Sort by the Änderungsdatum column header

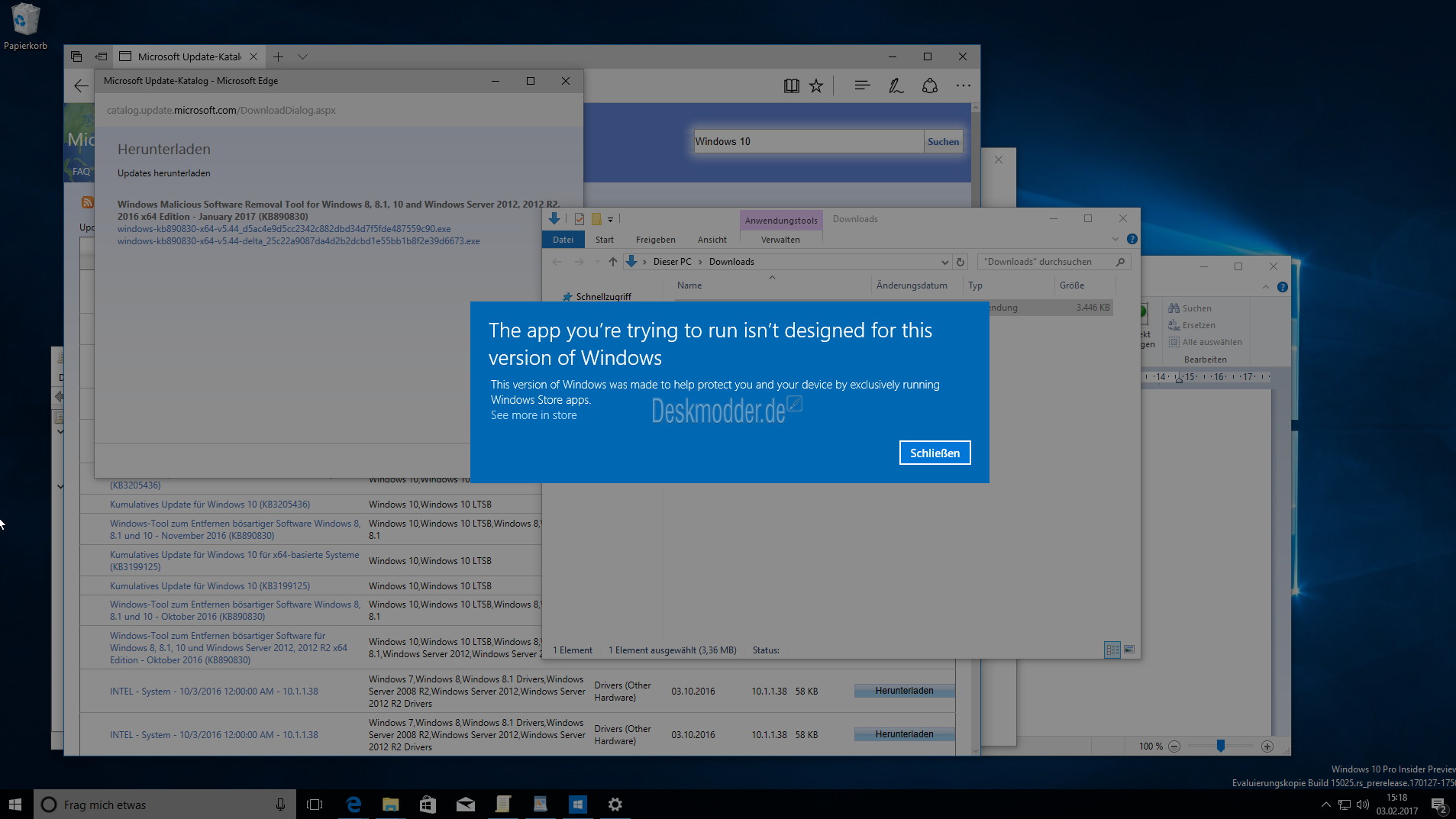[916, 285]
